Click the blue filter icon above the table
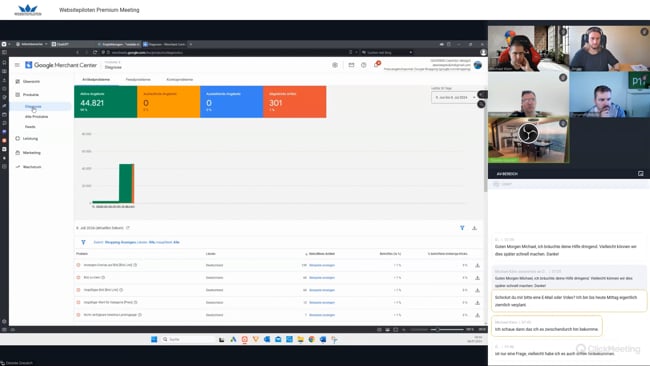Image resolution: width=650 pixels, height=366 pixels. (x=462, y=228)
